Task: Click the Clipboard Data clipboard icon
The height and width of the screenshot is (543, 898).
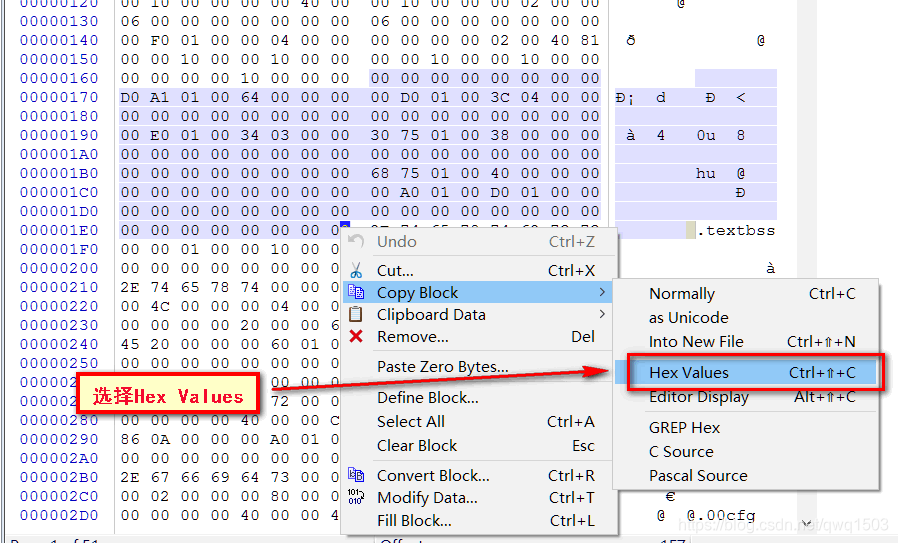Action: click(356, 314)
